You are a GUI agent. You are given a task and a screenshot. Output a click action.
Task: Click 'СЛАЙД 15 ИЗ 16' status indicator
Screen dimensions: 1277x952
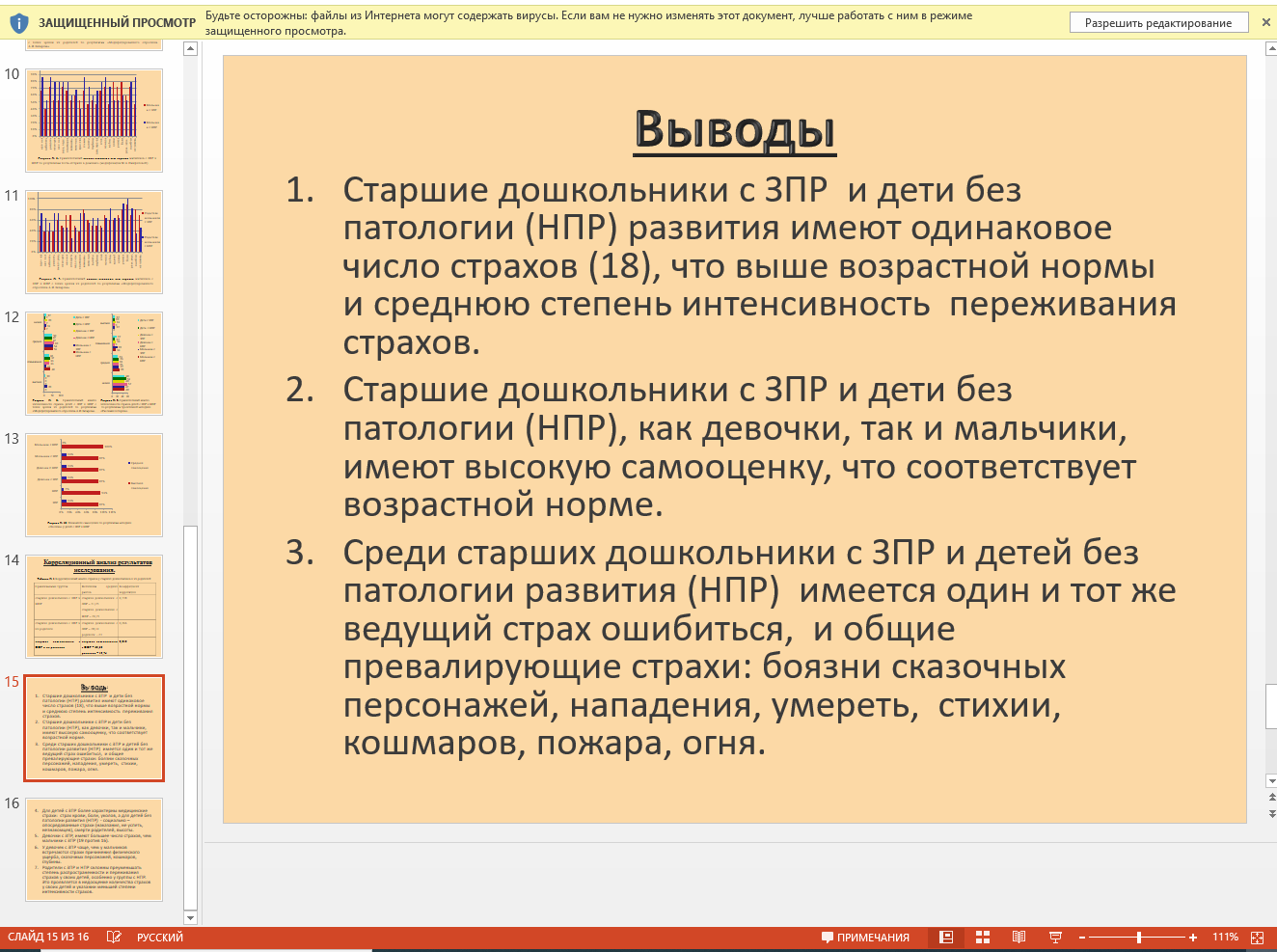[x=48, y=938]
